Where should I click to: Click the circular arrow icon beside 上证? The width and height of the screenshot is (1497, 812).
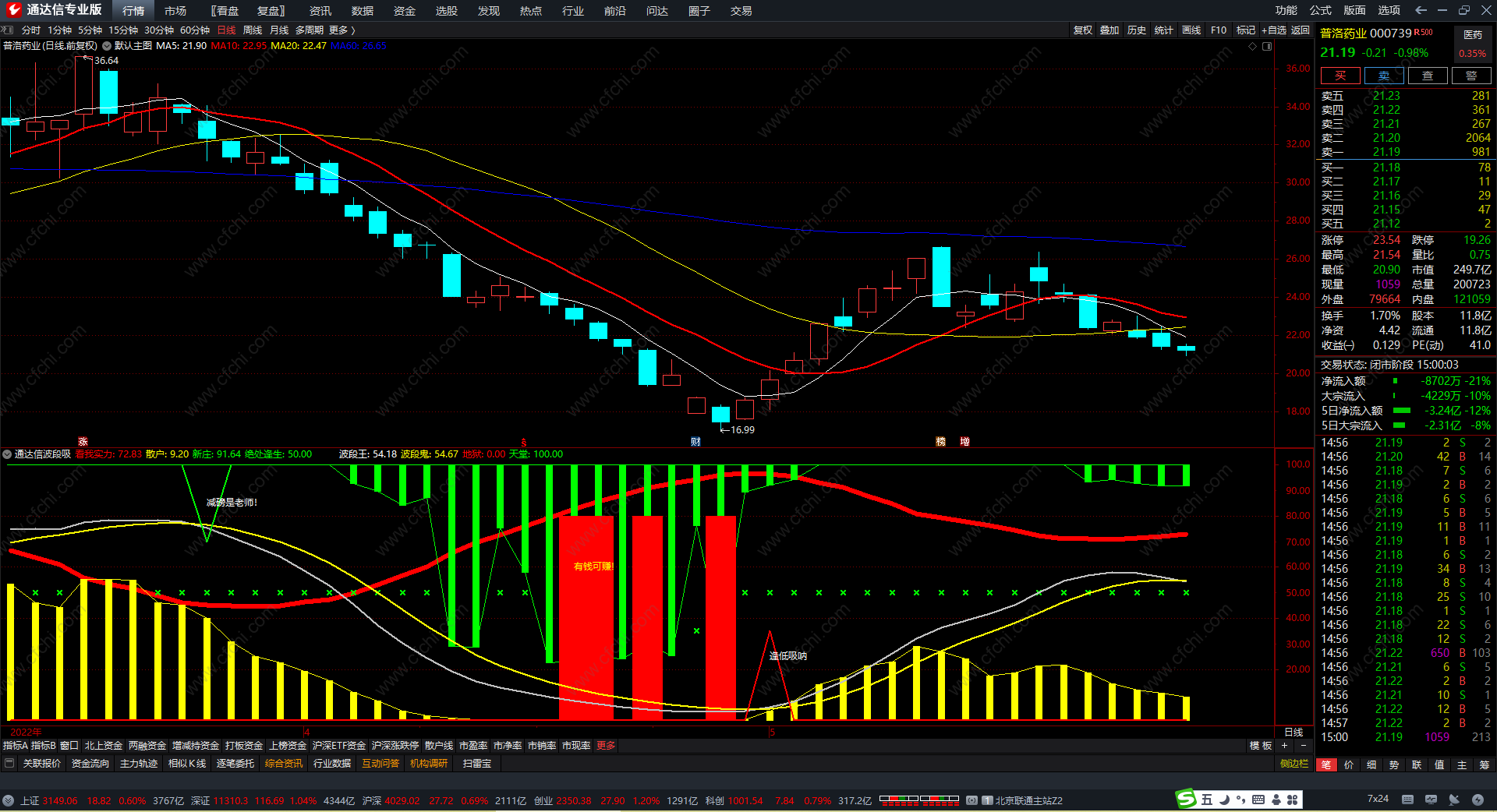8,800
